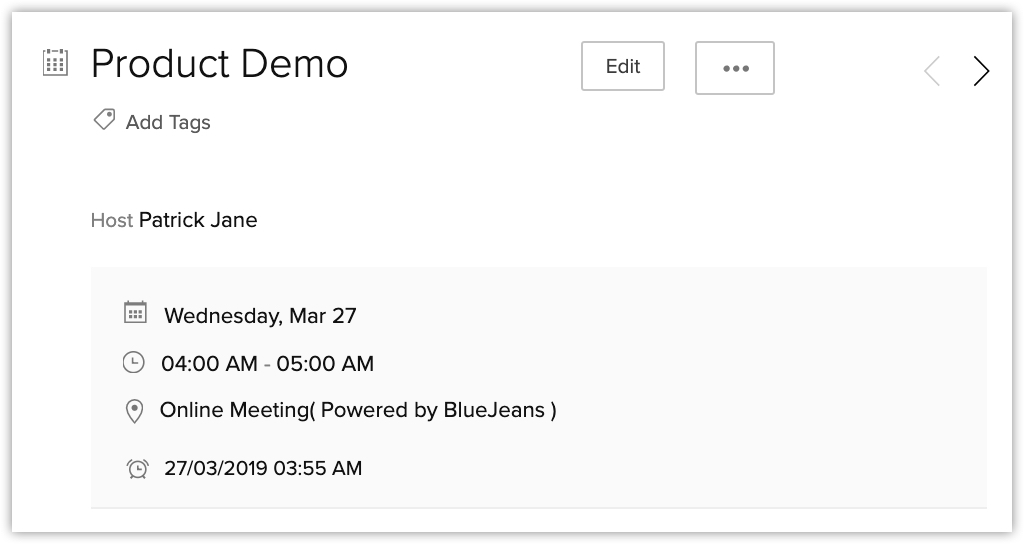The height and width of the screenshot is (544, 1024).
Task: Click the 04:00 AM start time
Action: coord(209,364)
